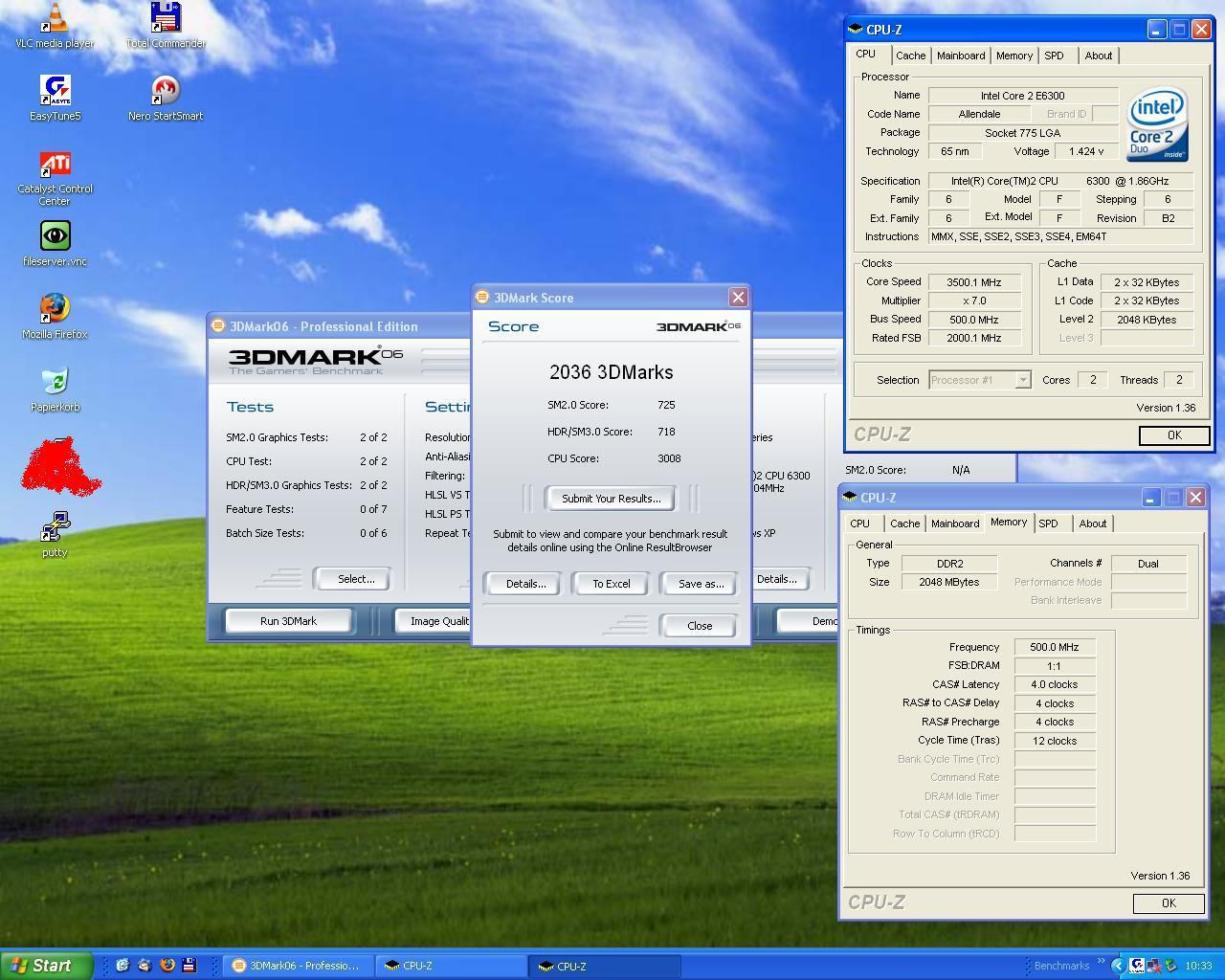Open the Catalyst Control Center desktop icon

(55, 177)
